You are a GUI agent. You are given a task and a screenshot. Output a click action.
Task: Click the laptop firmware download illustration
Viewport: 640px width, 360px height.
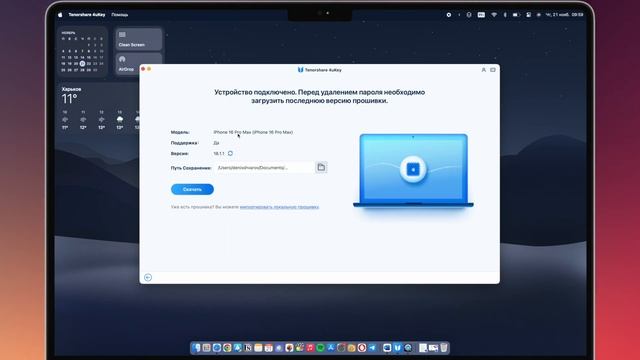coord(413,171)
